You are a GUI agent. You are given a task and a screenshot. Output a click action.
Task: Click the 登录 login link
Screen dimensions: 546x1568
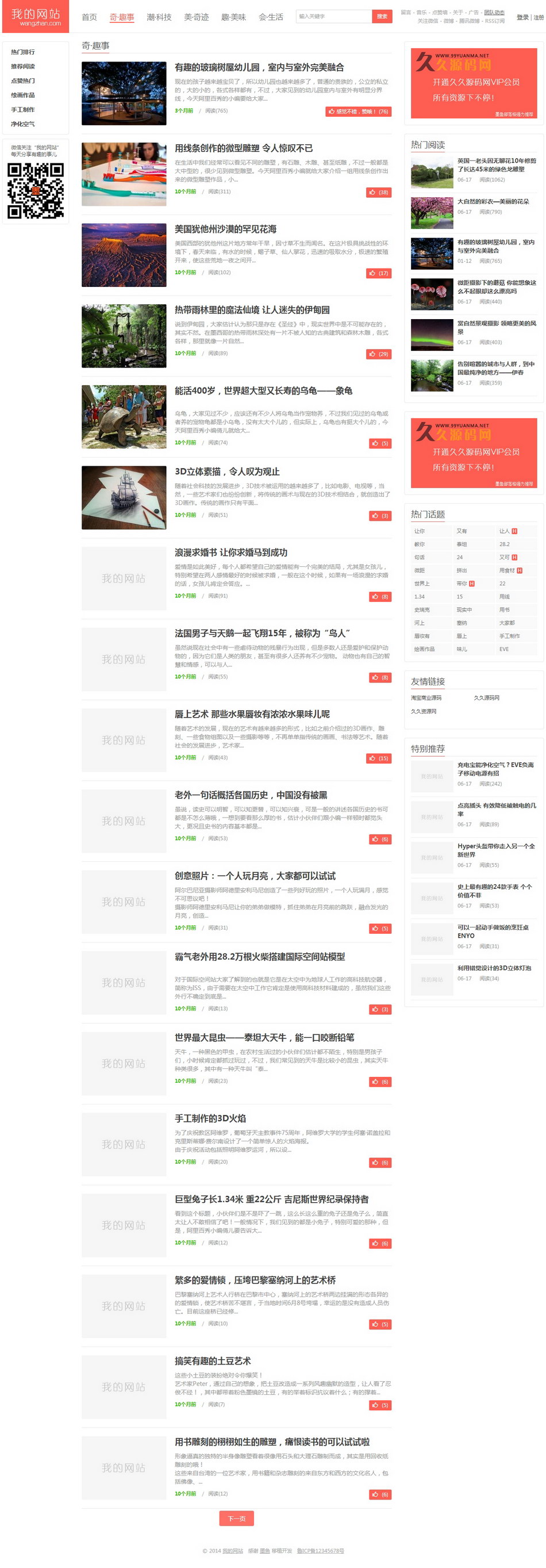(522, 18)
